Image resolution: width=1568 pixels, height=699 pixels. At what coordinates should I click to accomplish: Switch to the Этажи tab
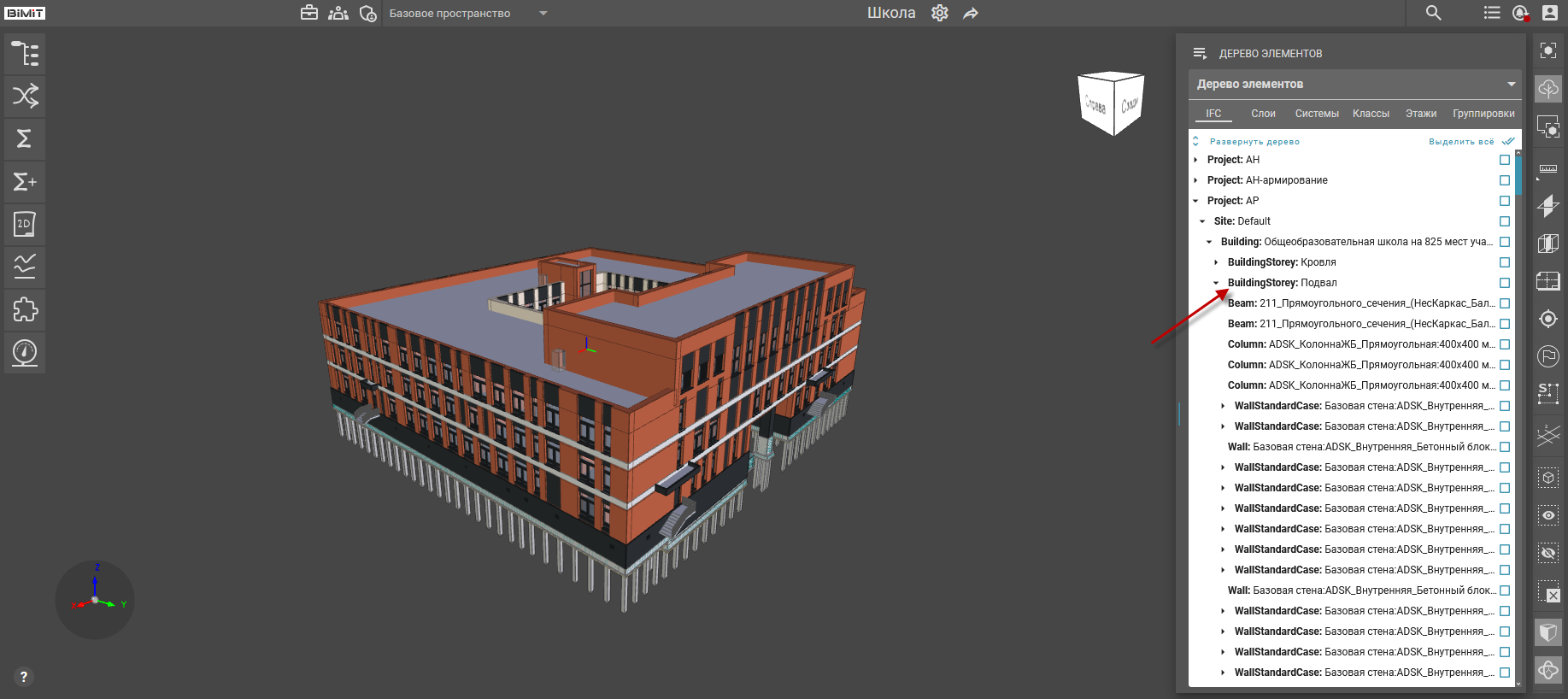(x=1420, y=114)
